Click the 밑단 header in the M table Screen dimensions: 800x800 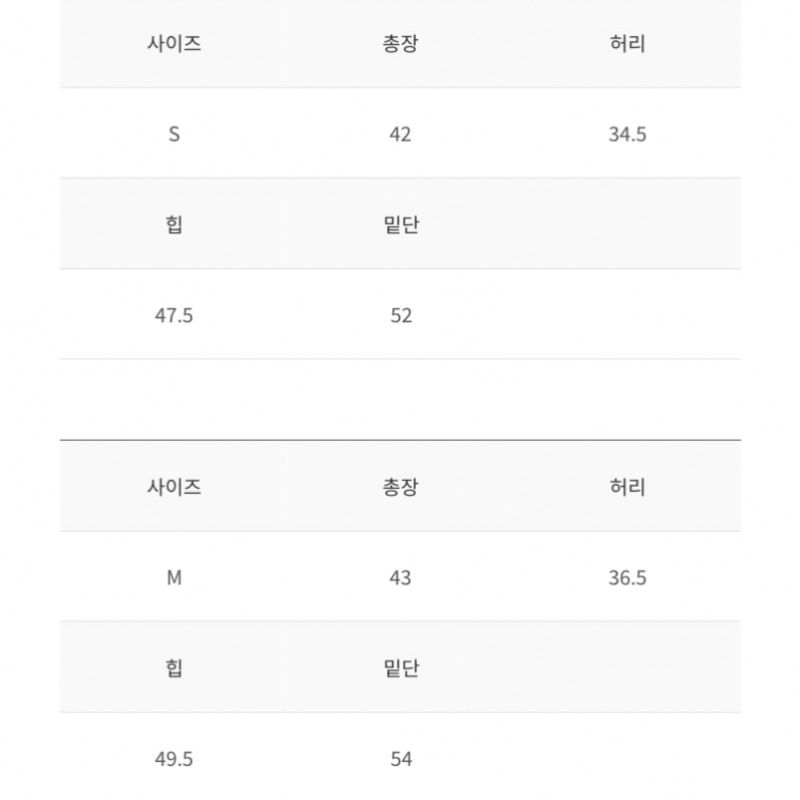click(x=401, y=668)
